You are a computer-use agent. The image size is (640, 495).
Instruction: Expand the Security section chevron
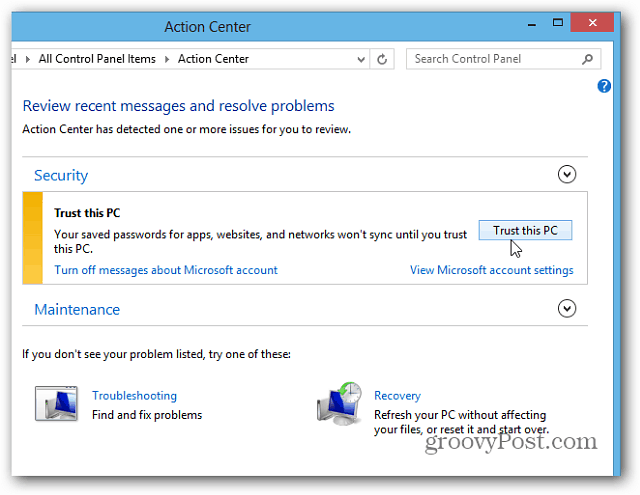[567, 174]
